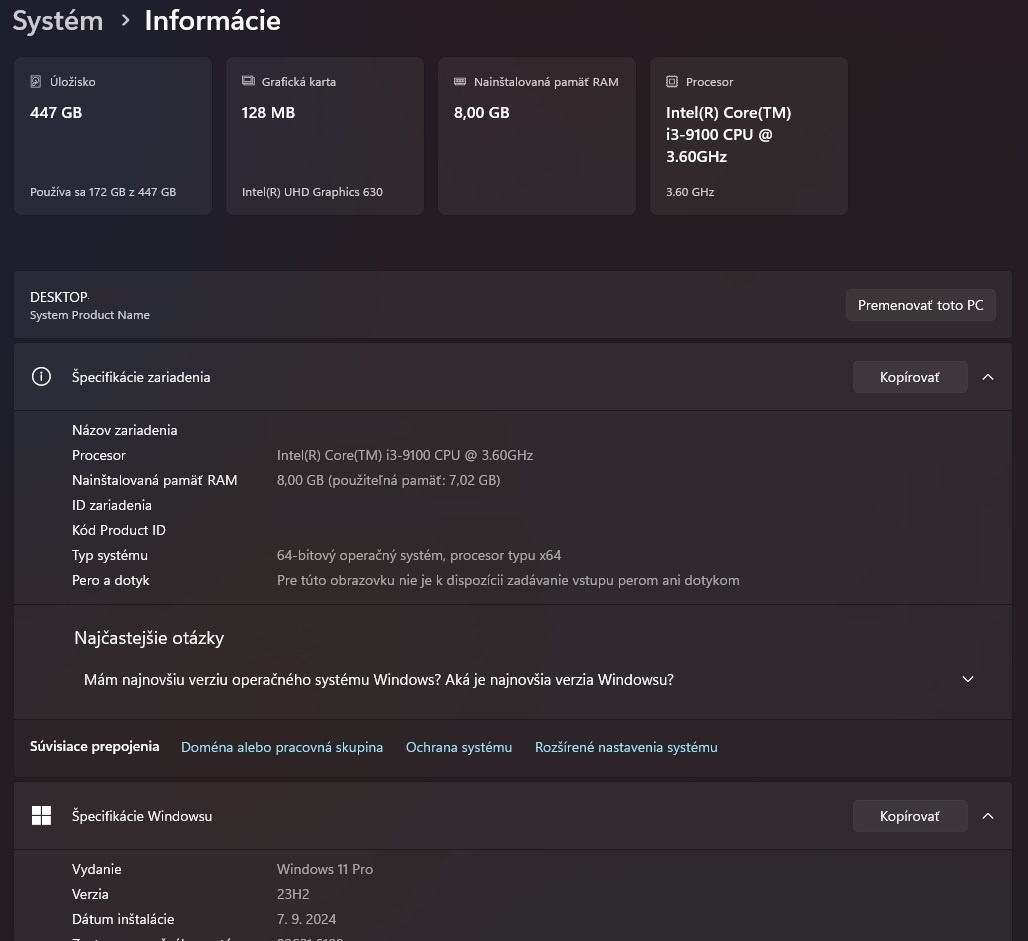Click the storage icon in the Úložisko card
1028x941 pixels.
click(x=36, y=82)
